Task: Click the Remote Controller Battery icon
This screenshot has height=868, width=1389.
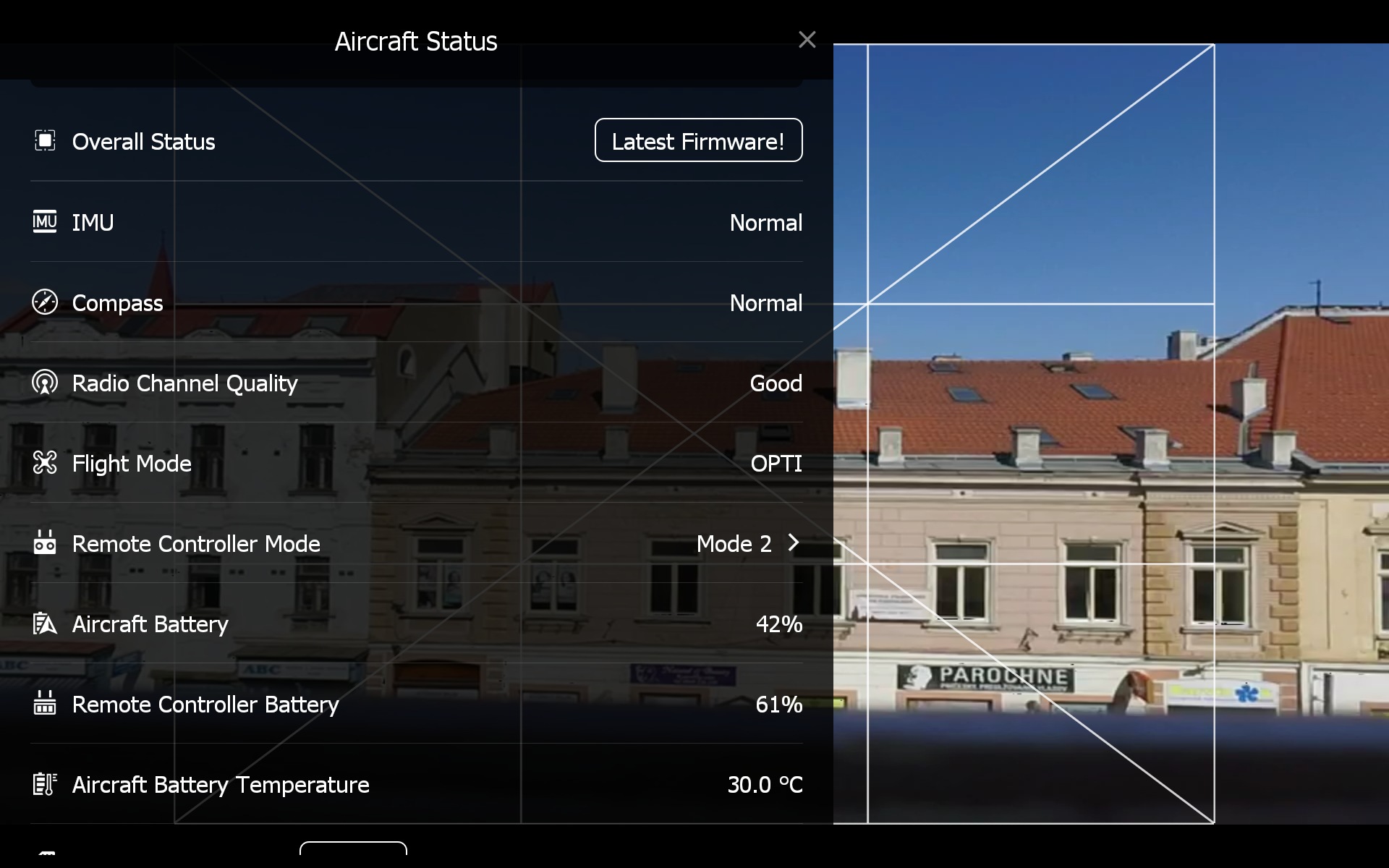Action: [x=45, y=703]
